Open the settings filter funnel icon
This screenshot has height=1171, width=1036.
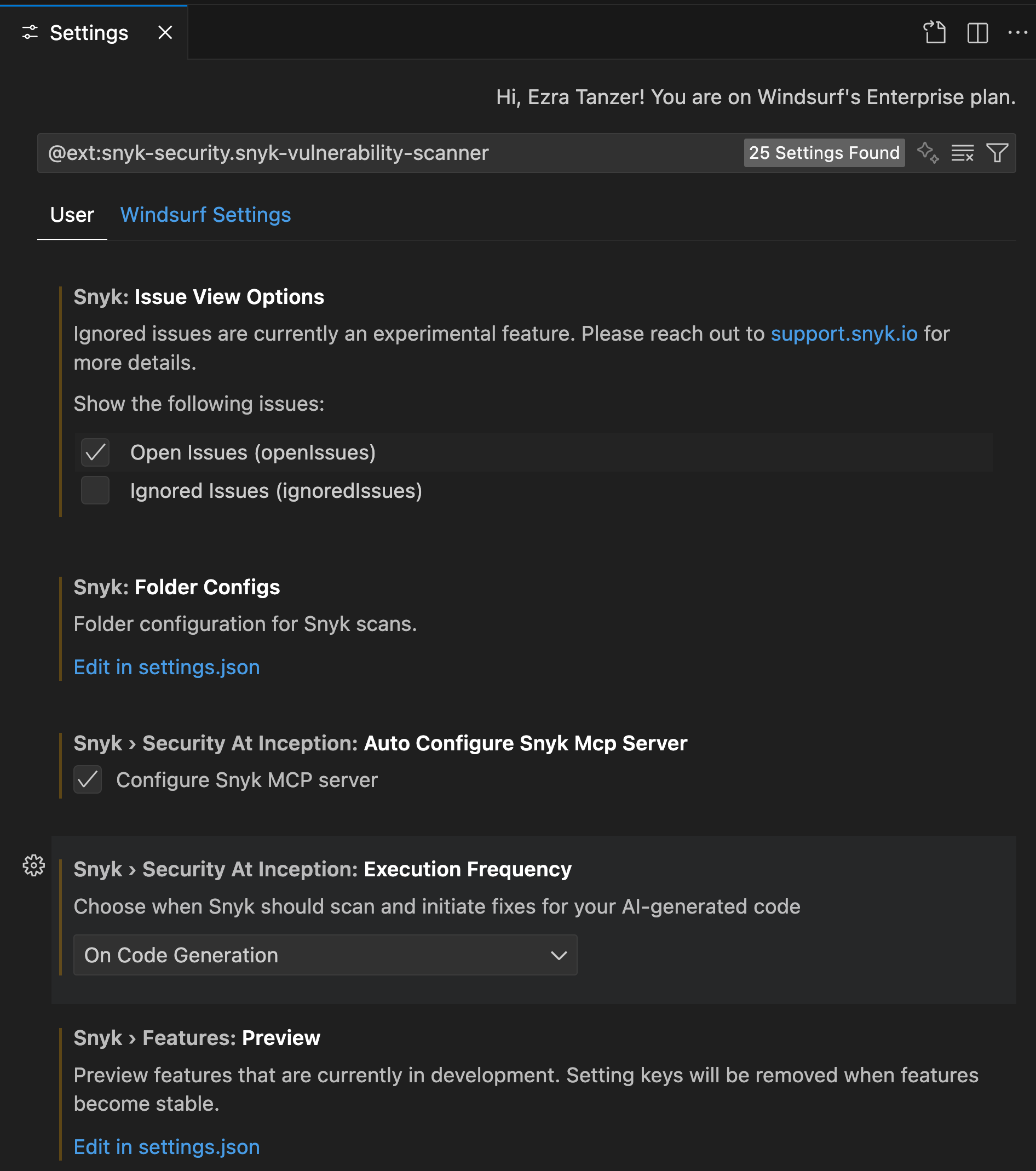[997, 153]
